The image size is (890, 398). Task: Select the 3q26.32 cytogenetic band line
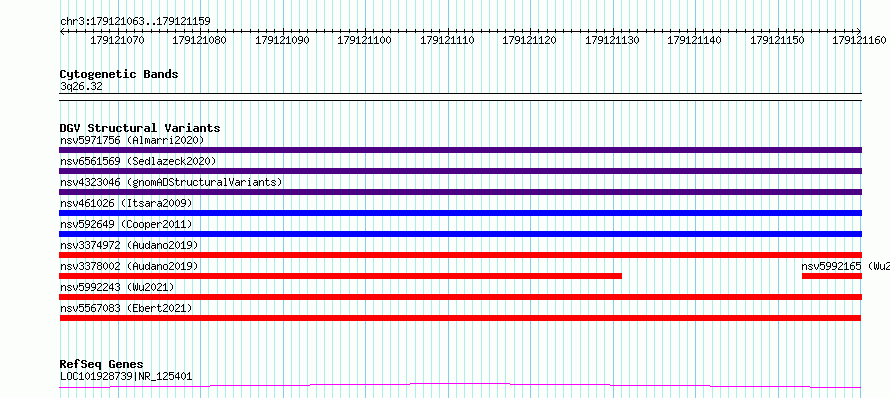460,97
